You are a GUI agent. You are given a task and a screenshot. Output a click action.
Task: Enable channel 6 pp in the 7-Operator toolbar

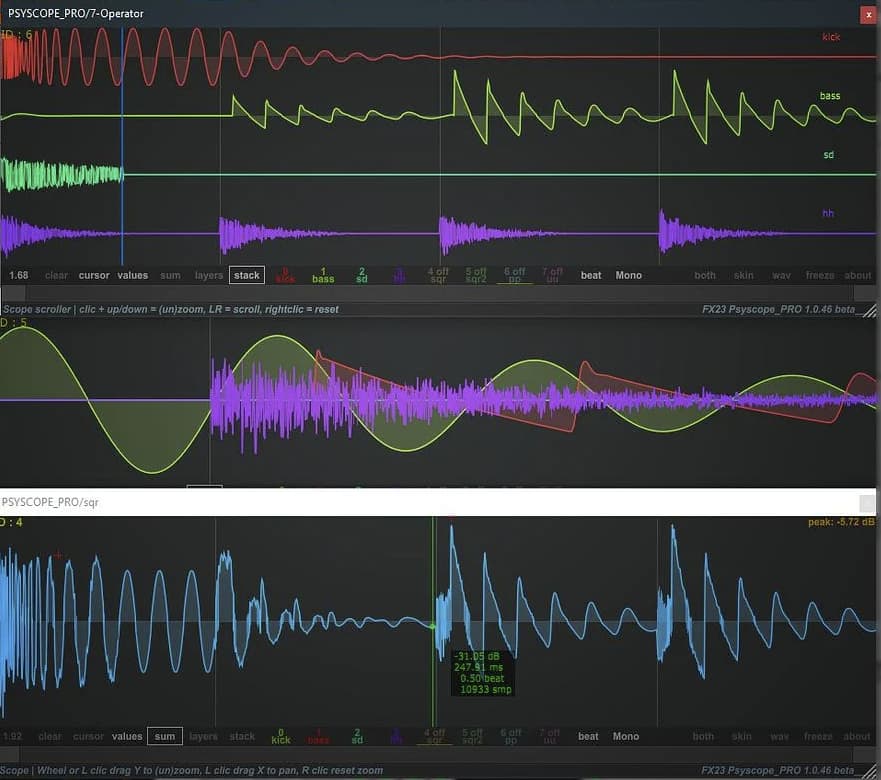(514, 275)
